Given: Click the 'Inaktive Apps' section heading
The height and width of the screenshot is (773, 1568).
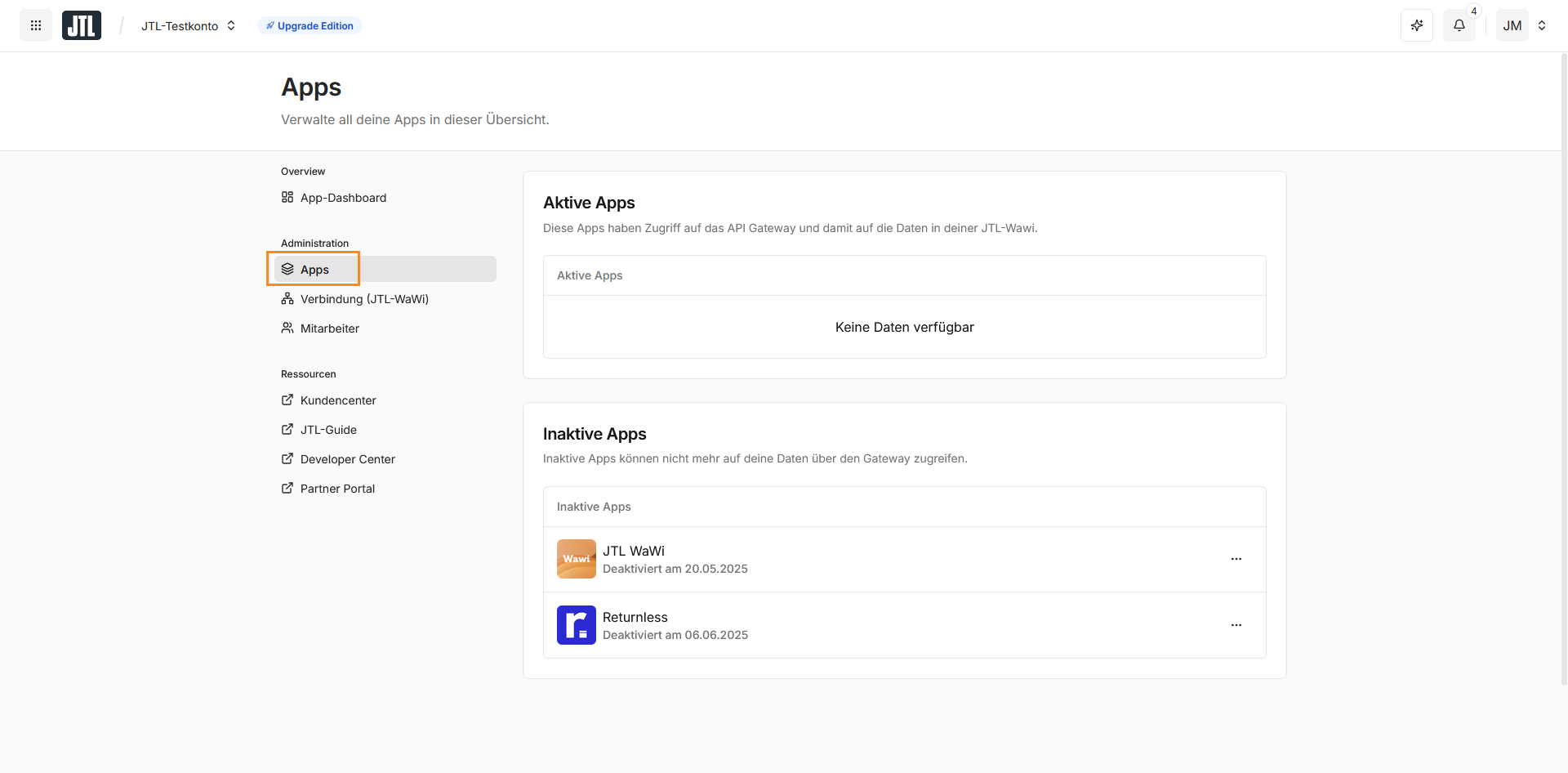Looking at the screenshot, I should (x=595, y=434).
